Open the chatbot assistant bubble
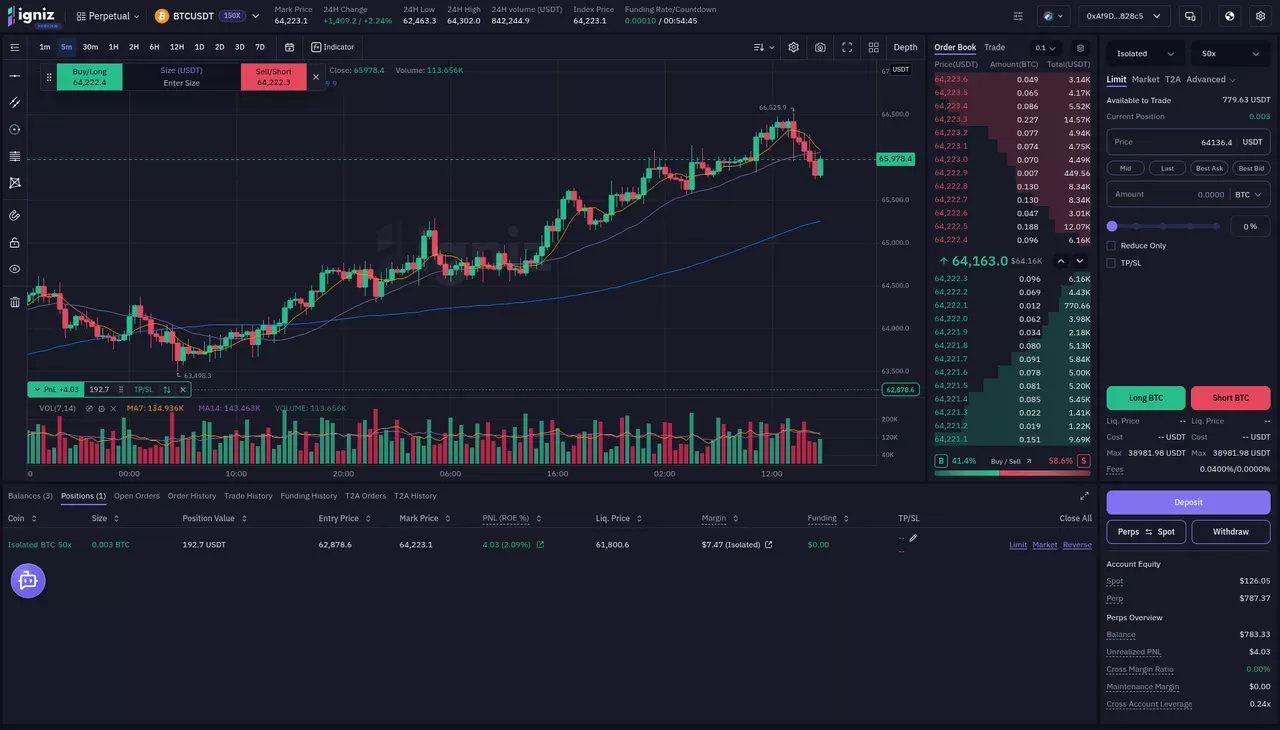 pos(28,580)
